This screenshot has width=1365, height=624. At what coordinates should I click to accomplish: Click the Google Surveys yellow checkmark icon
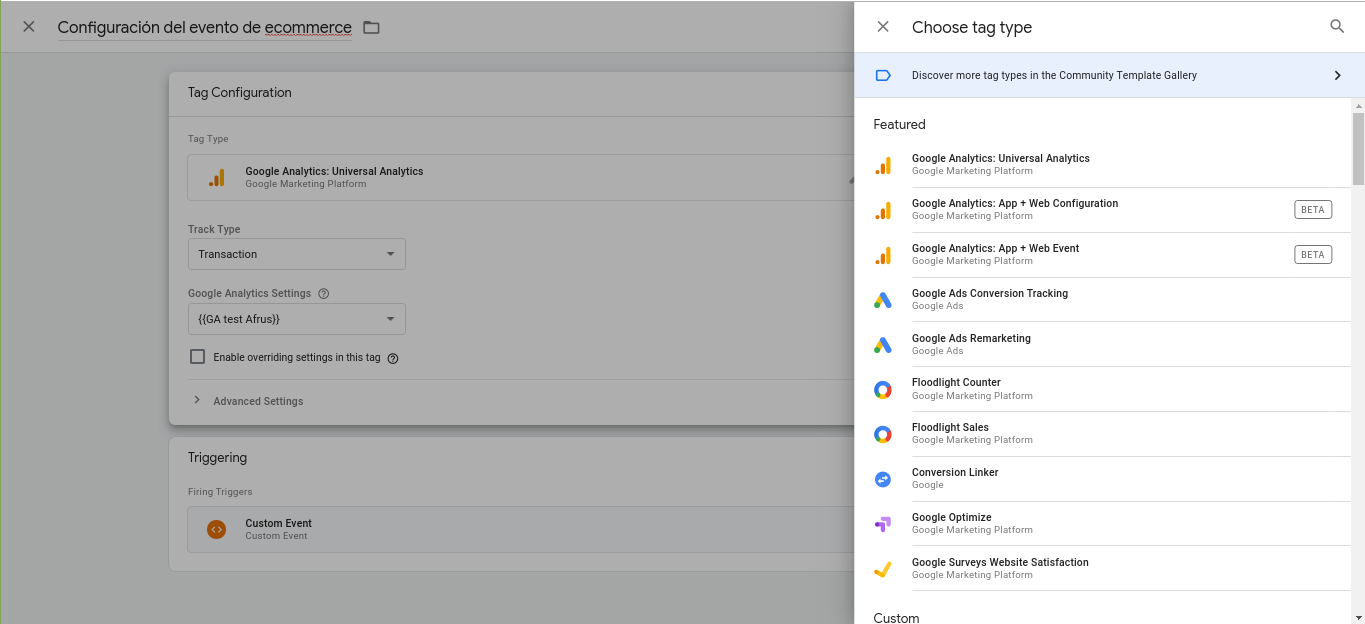click(x=883, y=569)
